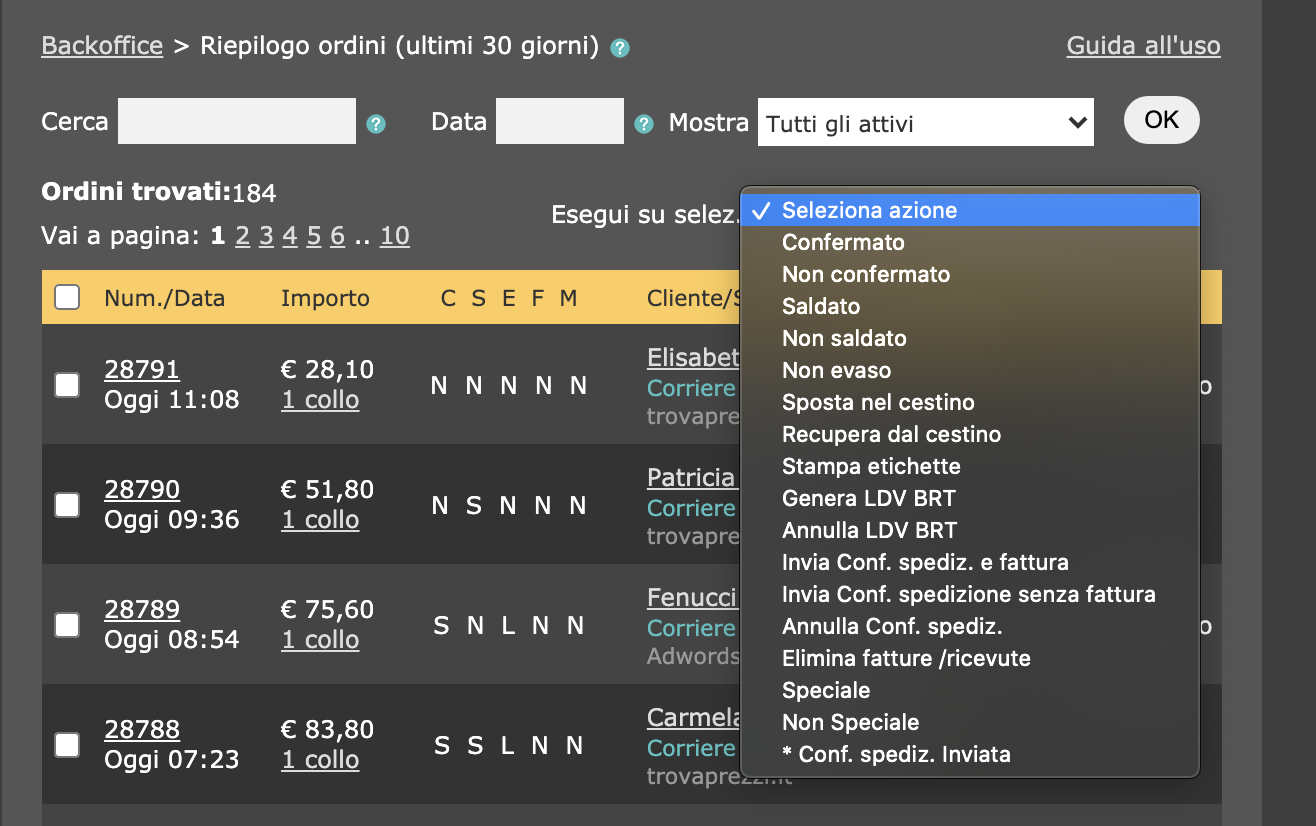Check the checkbox for order 28791
The image size is (1316, 826).
tap(67, 384)
